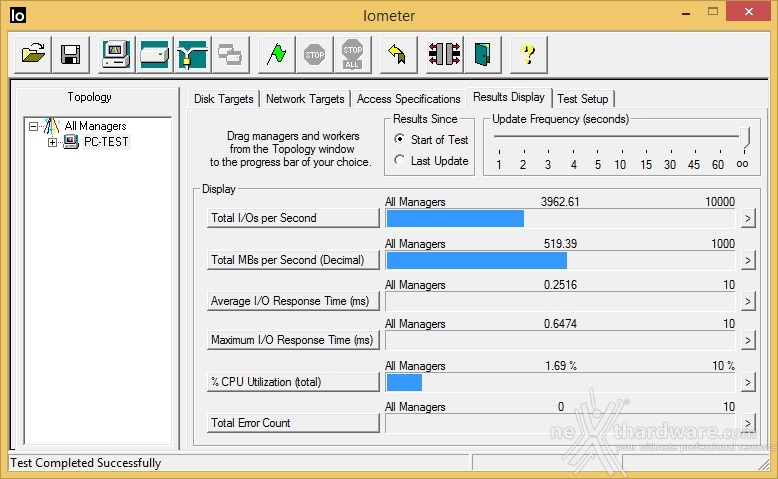This screenshot has width=778, height=479.
Task: Open details arrow for Average I/O Response Time
Action: pyautogui.click(x=748, y=301)
